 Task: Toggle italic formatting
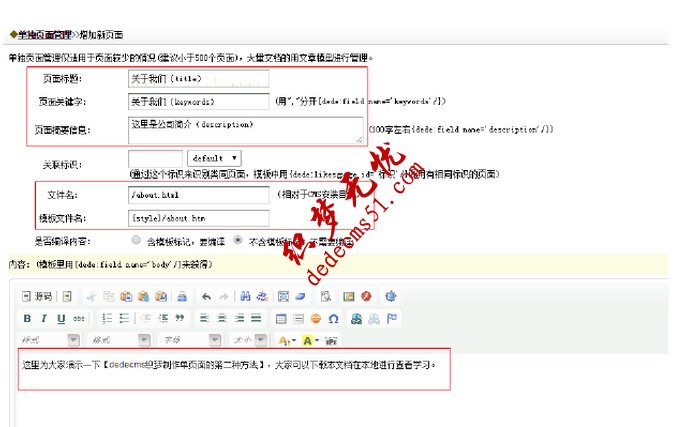click(x=44, y=318)
